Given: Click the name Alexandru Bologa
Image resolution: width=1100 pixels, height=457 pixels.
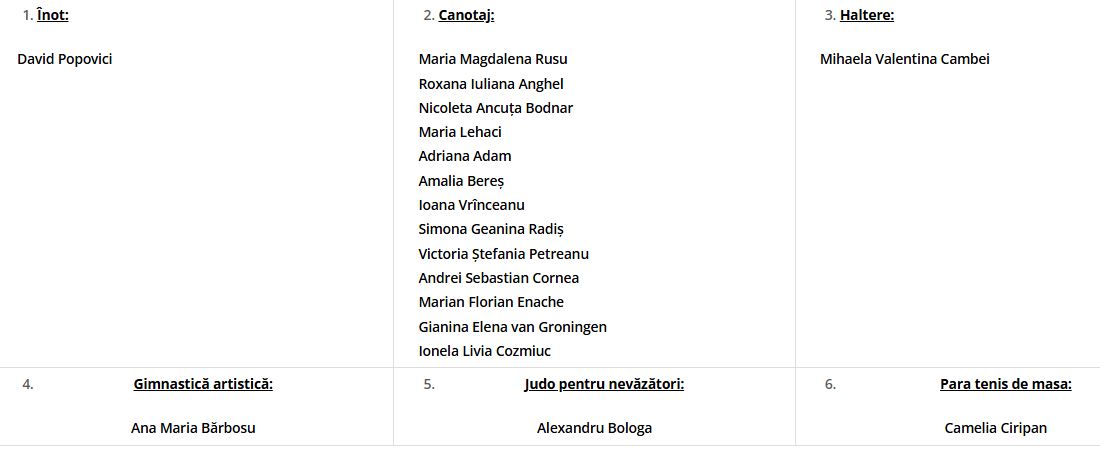Looking at the screenshot, I should pos(594,428).
